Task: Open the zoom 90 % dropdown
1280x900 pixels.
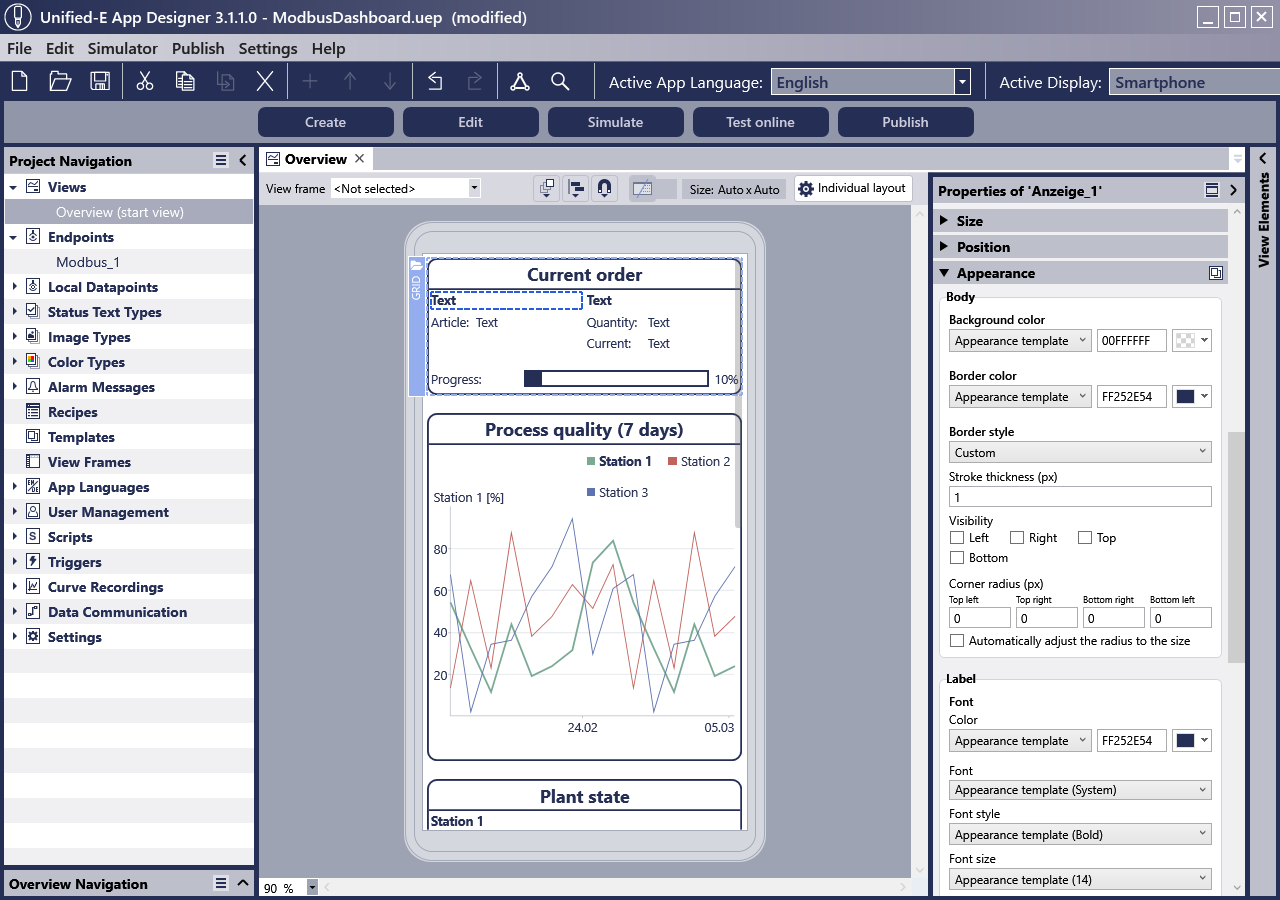Action: [x=312, y=887]
